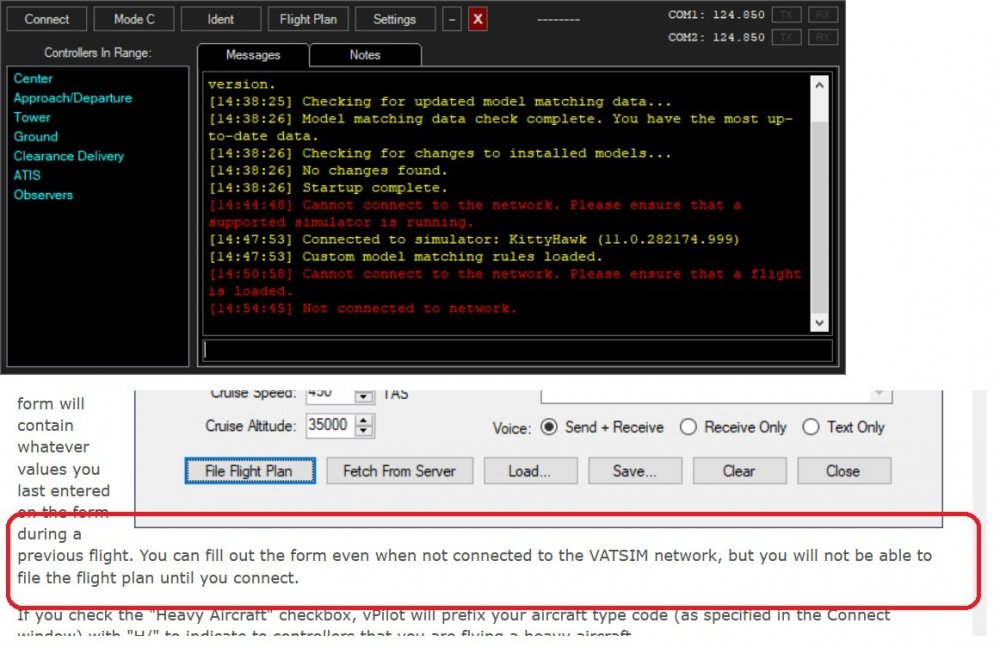Expand the Approach/Departure controllers group

pos(72,98)
